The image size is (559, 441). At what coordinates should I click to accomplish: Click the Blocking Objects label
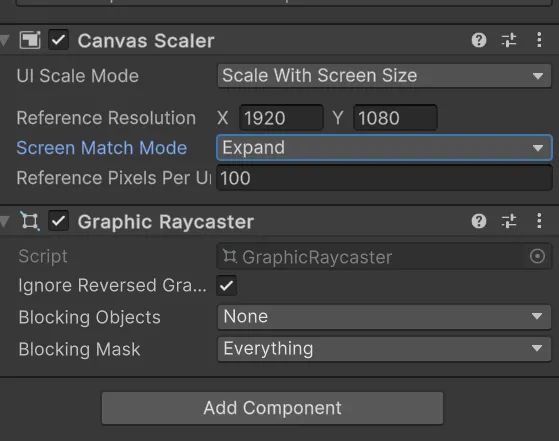[x=89, y=317]
